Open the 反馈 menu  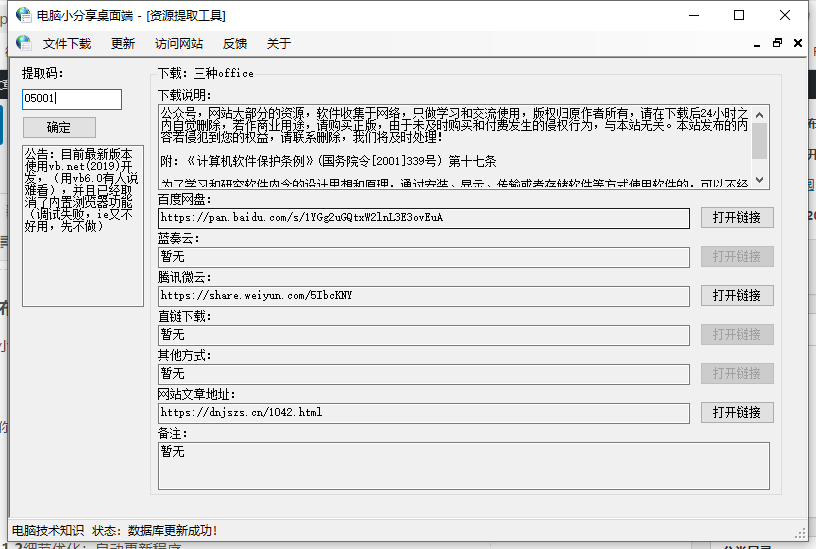235,44
